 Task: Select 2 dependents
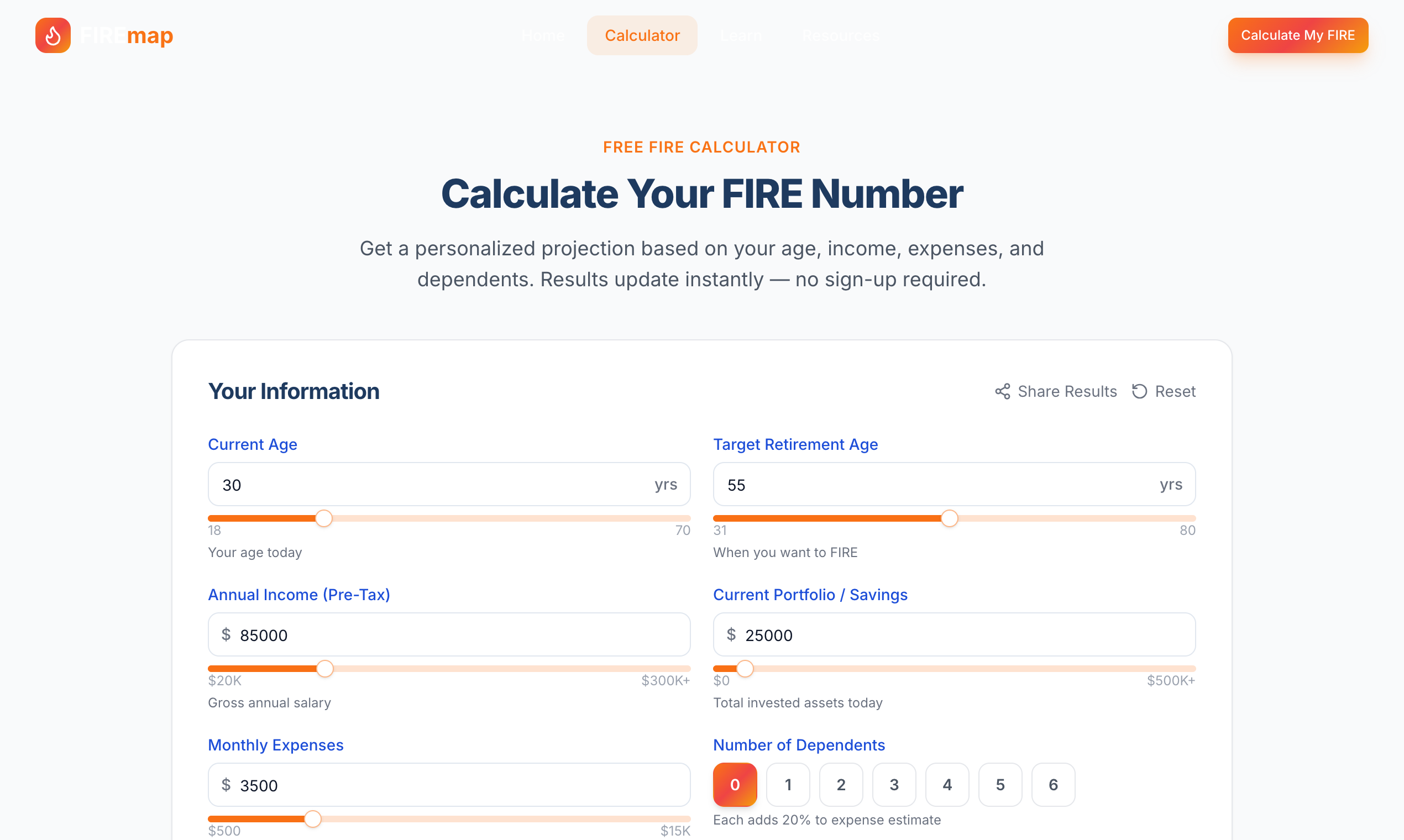(841, 785)
